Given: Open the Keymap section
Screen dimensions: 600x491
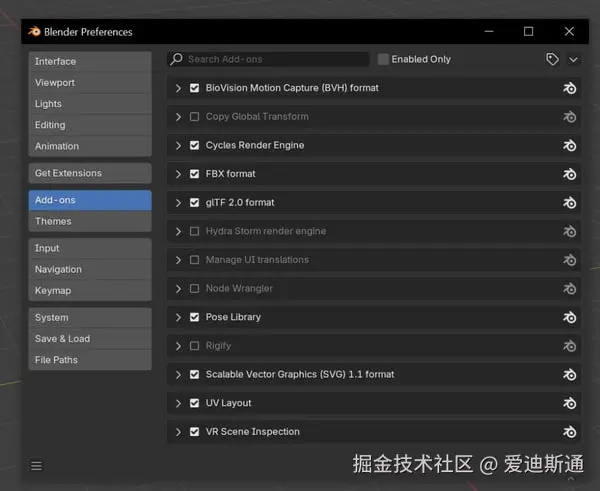Looking at the screenshot, I should click(90, 290).
